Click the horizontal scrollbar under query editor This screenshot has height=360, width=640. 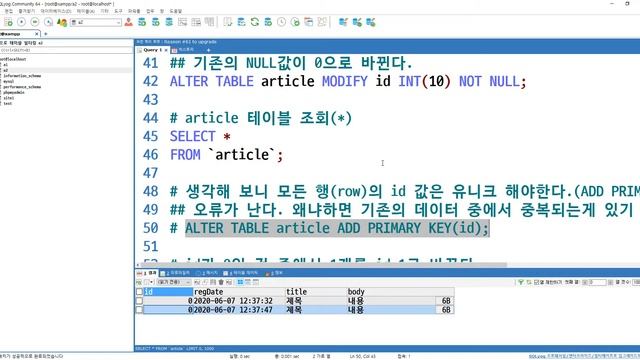(324, 265)
